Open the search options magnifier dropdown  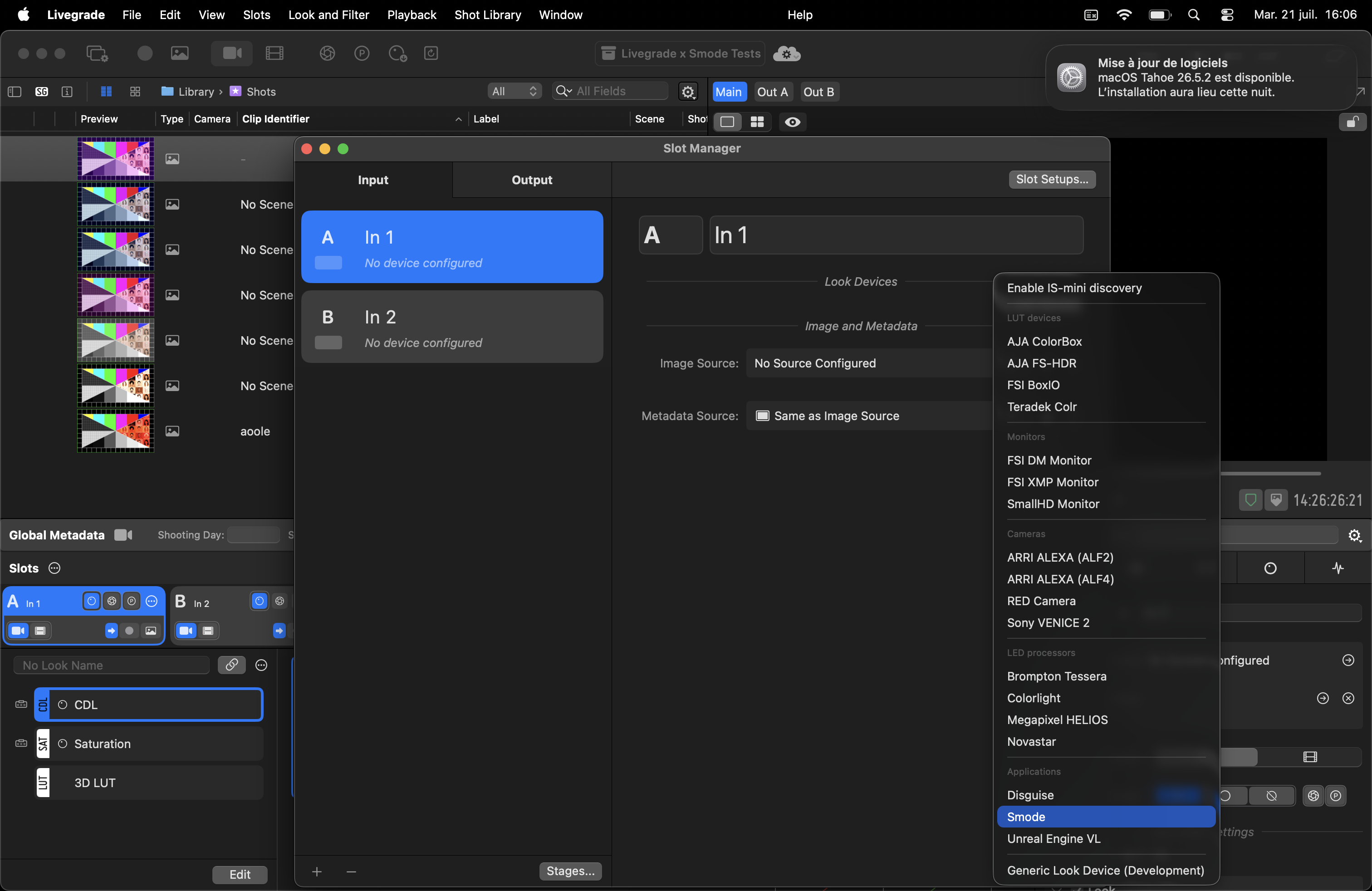point(563,91)
